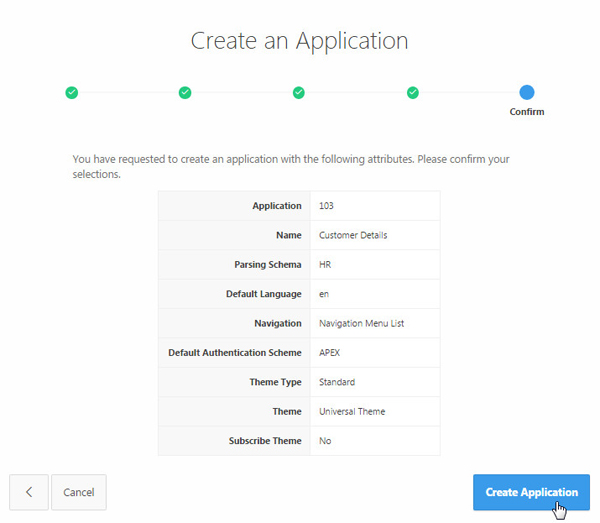600x523 pixels.
Task: Click the APEX authentication scheme value
Action: [x=330, y=353]
